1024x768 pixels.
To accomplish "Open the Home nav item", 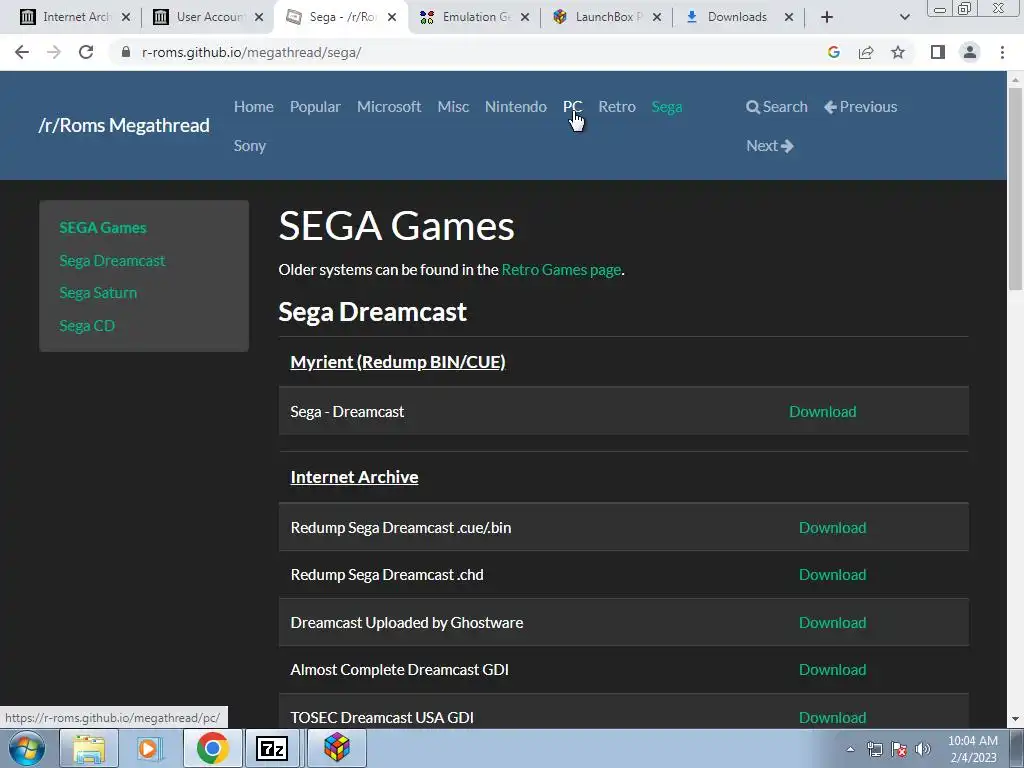I will [x=253, y=106].
